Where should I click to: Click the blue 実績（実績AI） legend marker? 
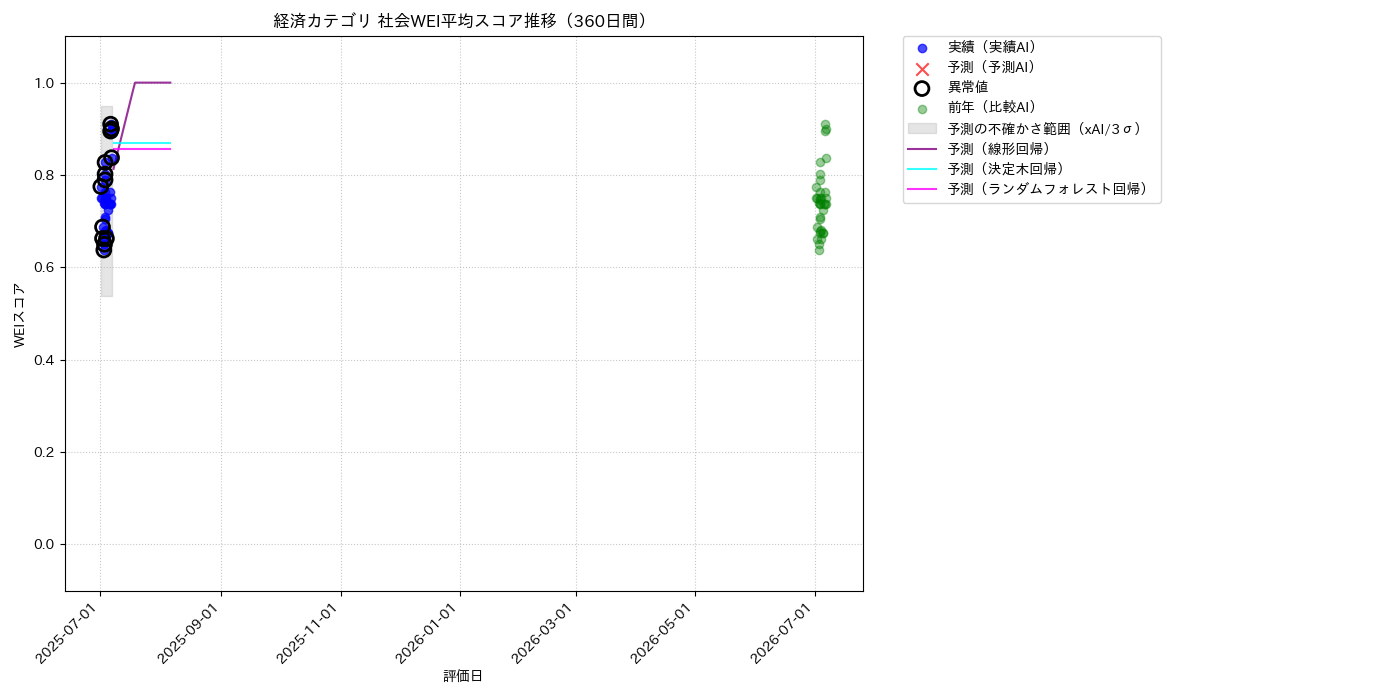(x=922, y=48)
